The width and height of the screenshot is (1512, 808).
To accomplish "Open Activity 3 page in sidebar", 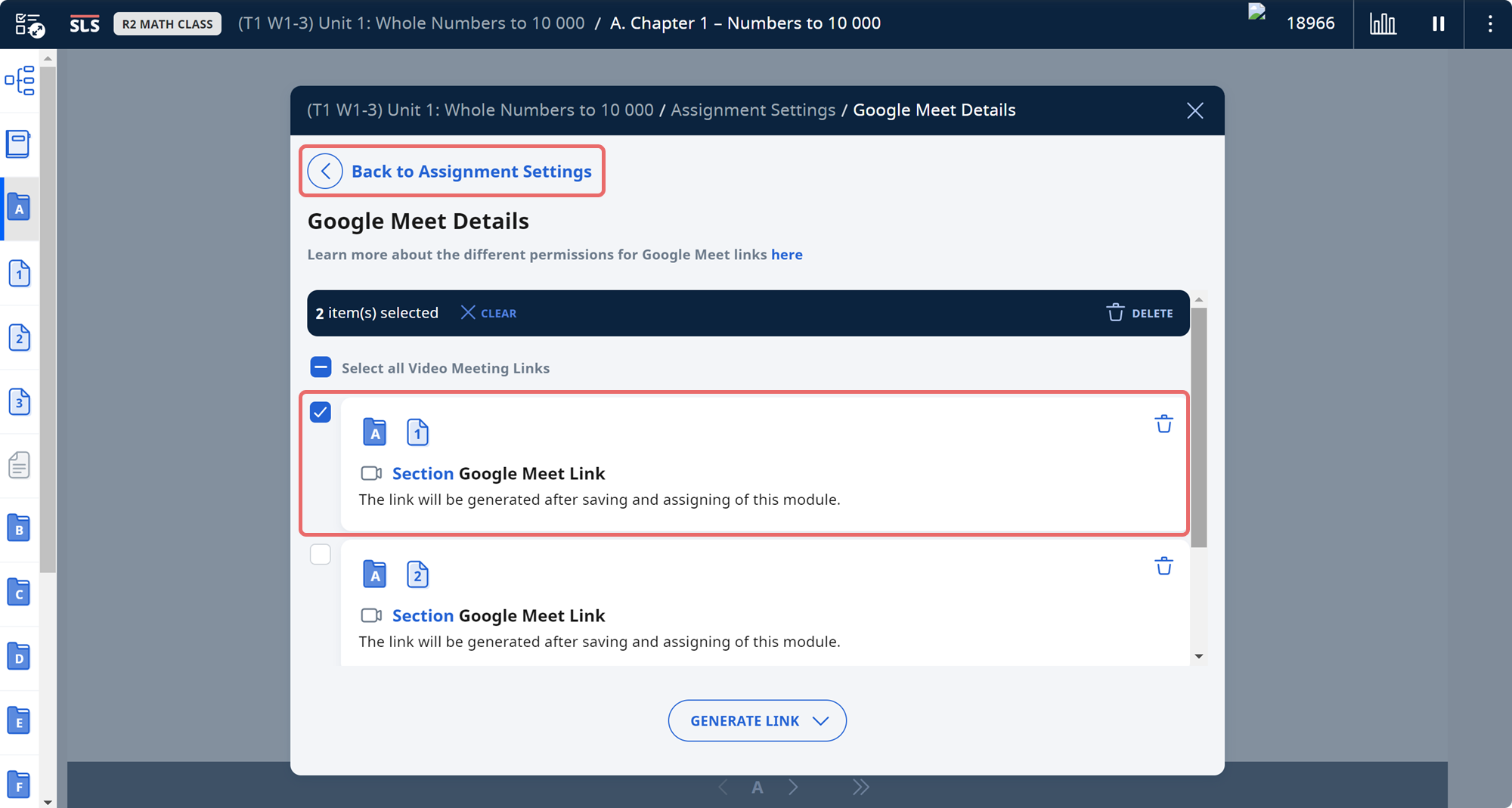I will [x=19, y=401].
